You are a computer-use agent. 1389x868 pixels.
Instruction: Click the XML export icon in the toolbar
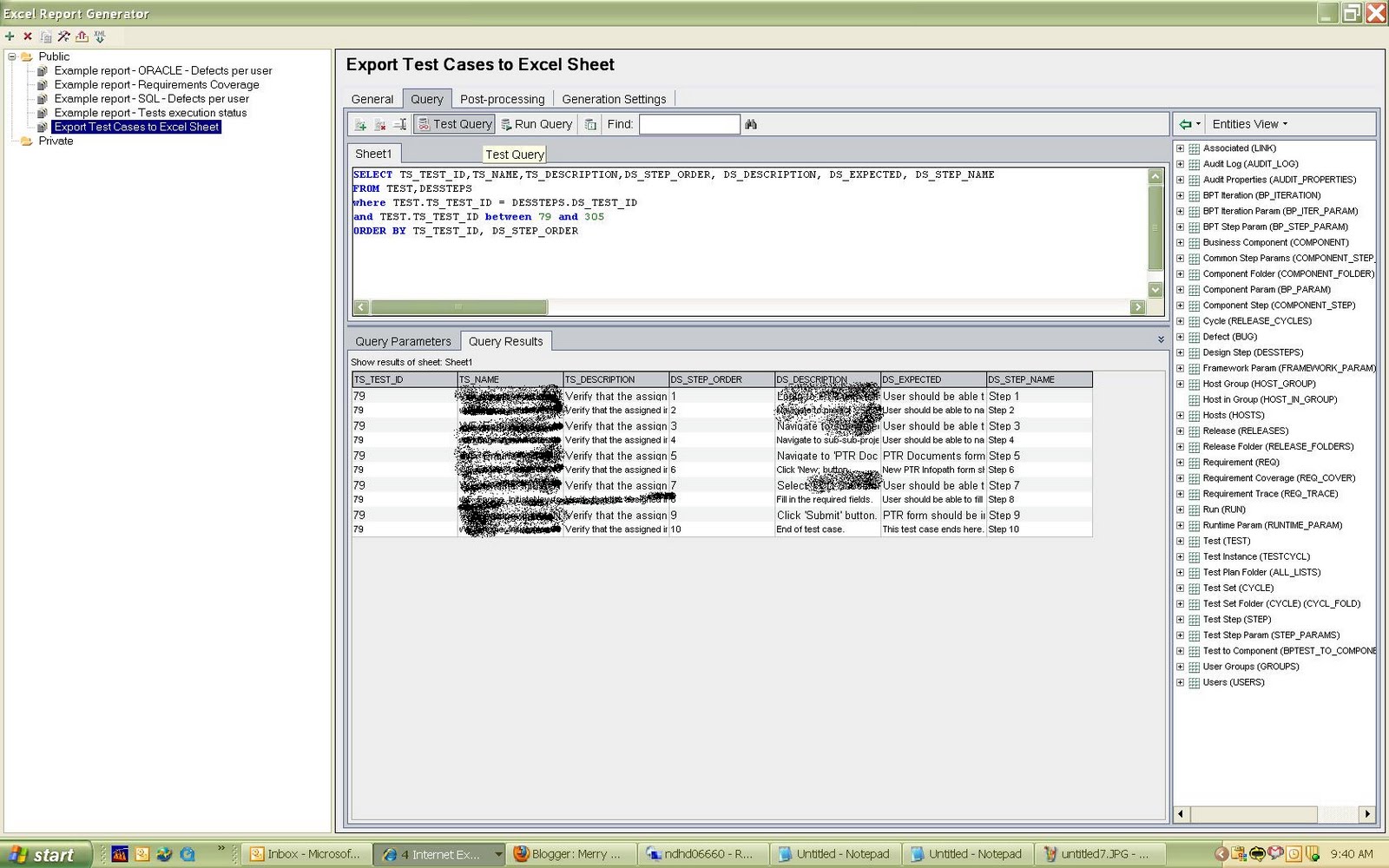point(100,36)
